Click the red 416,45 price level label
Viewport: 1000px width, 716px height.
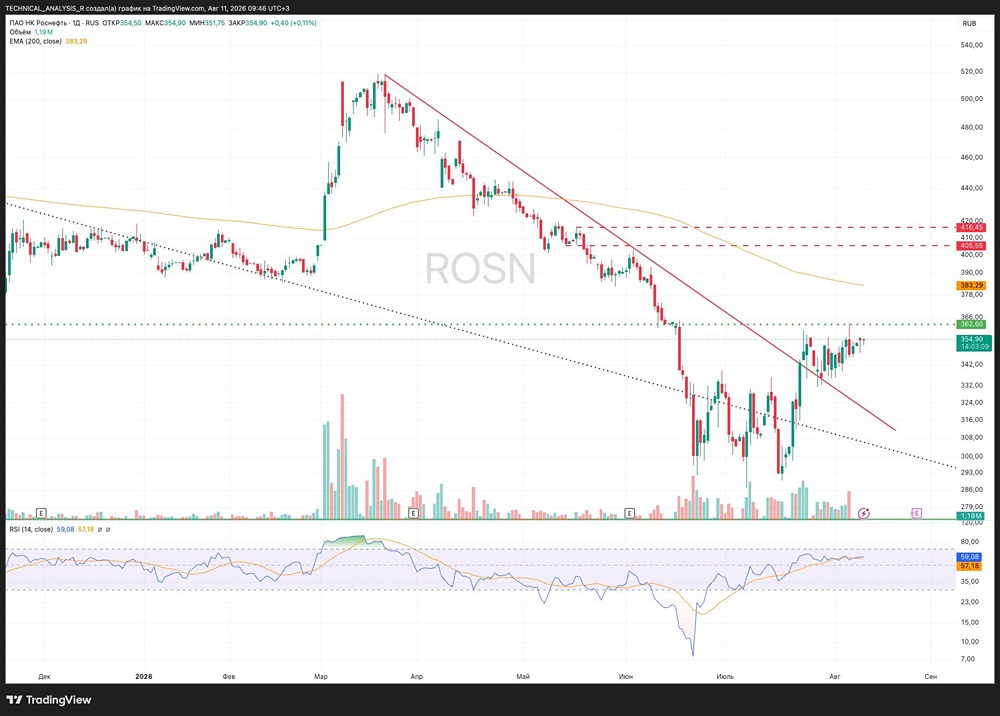[x=971, y=228]
